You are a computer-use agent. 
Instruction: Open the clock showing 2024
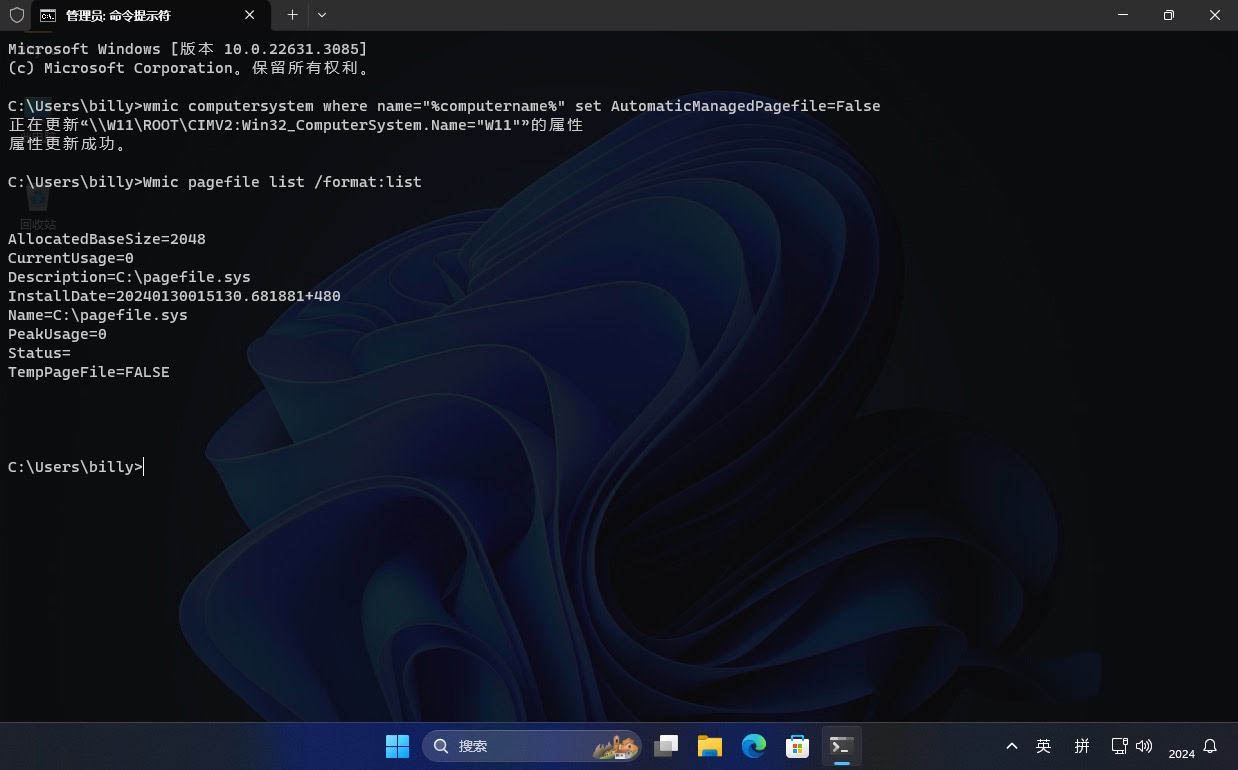(1181, 753)
